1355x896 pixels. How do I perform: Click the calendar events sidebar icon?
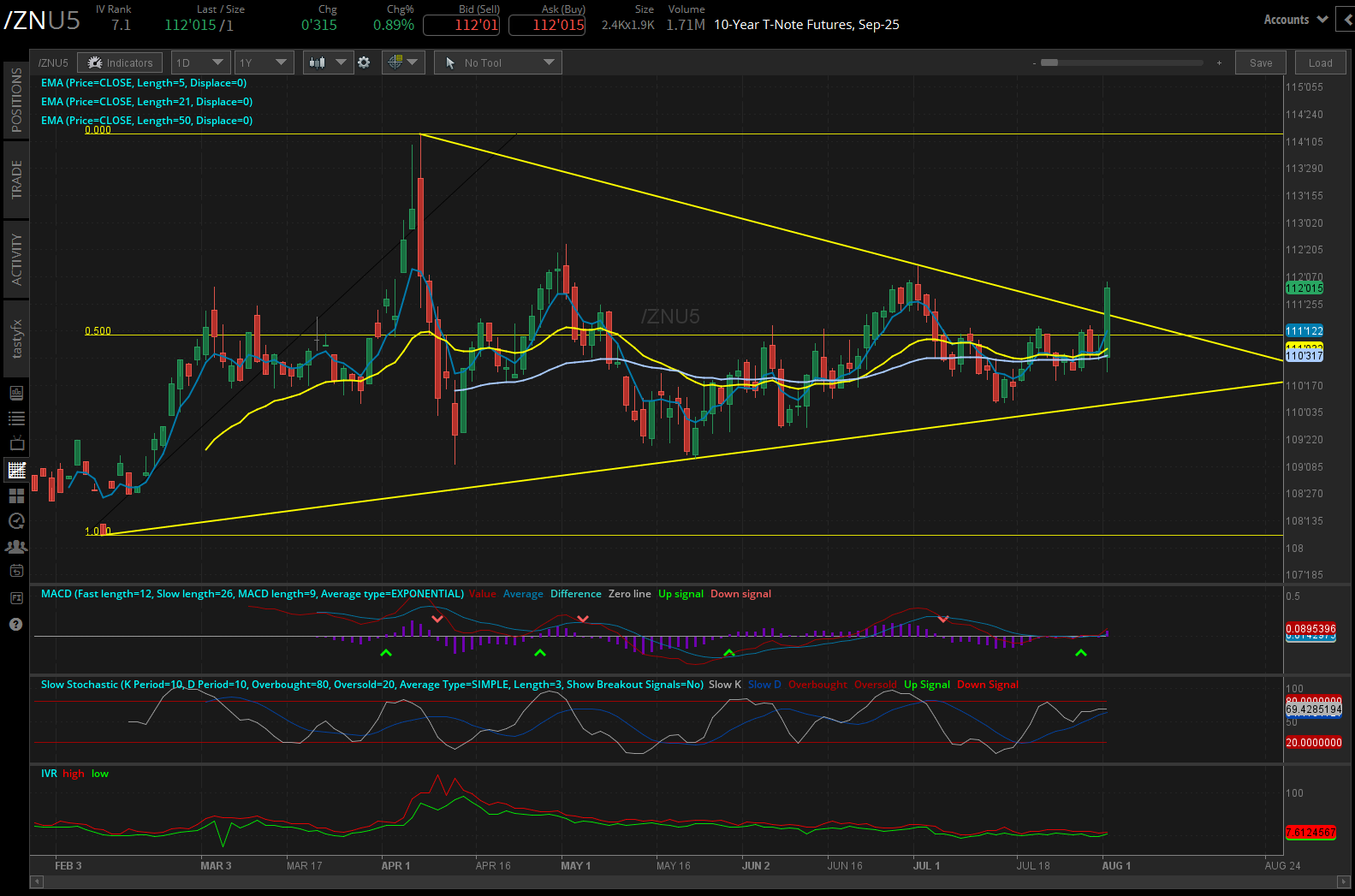16,571
